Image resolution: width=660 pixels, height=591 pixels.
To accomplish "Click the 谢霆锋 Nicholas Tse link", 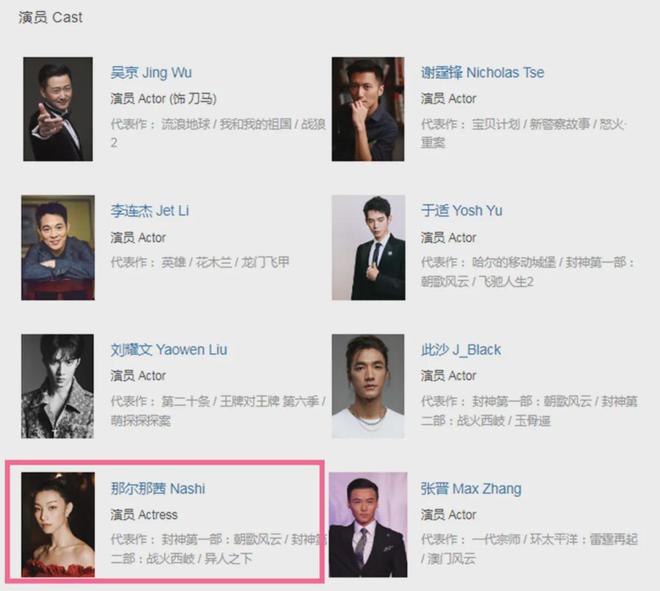I will click(482, 72).
